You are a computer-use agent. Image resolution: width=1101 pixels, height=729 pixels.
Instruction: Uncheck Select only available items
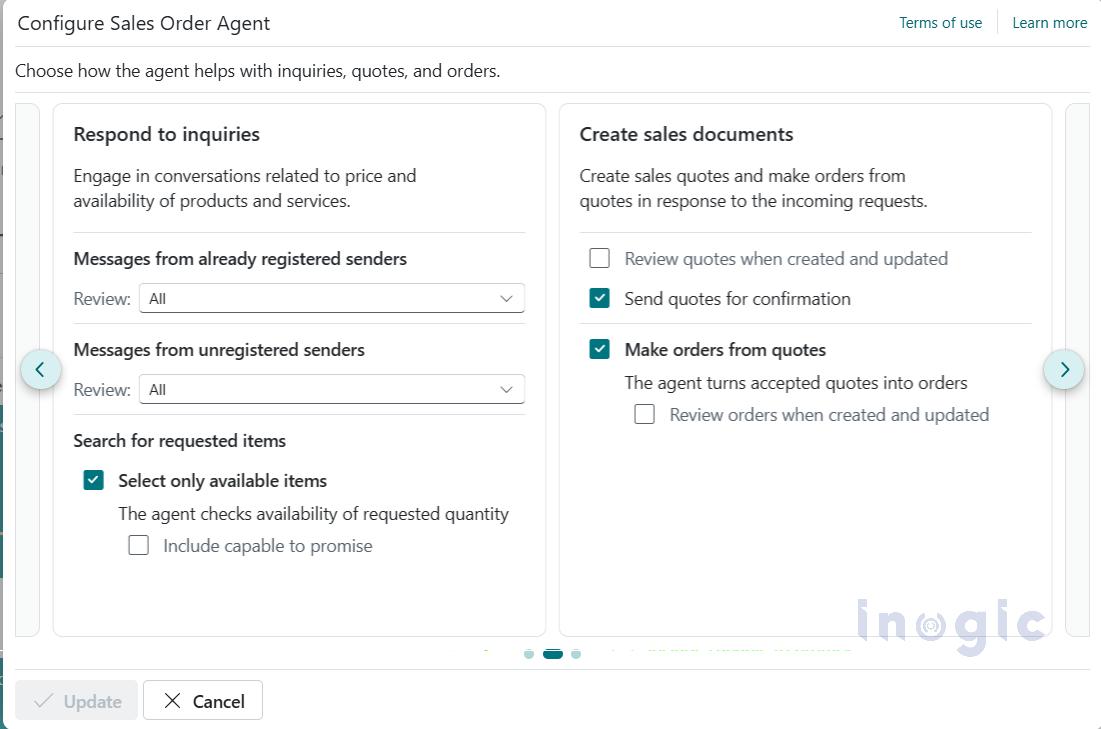pos(94,480)
